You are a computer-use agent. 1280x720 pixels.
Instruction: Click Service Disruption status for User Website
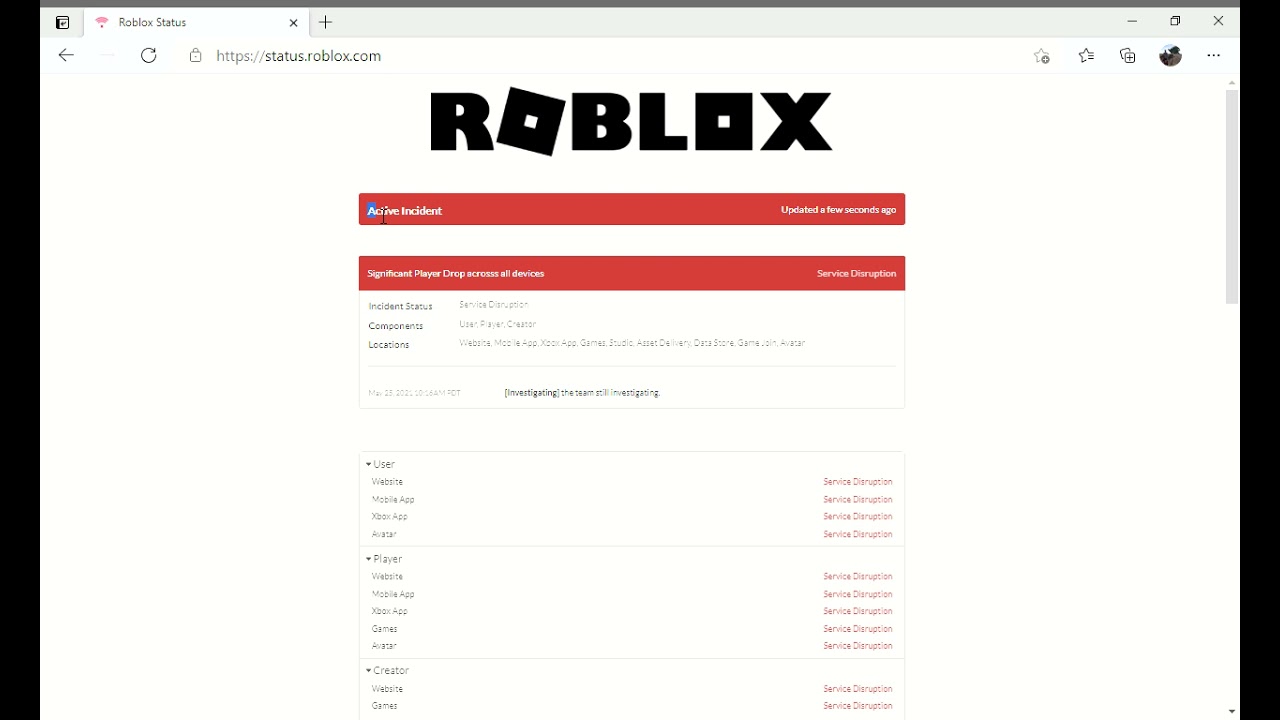pos(858,482)
